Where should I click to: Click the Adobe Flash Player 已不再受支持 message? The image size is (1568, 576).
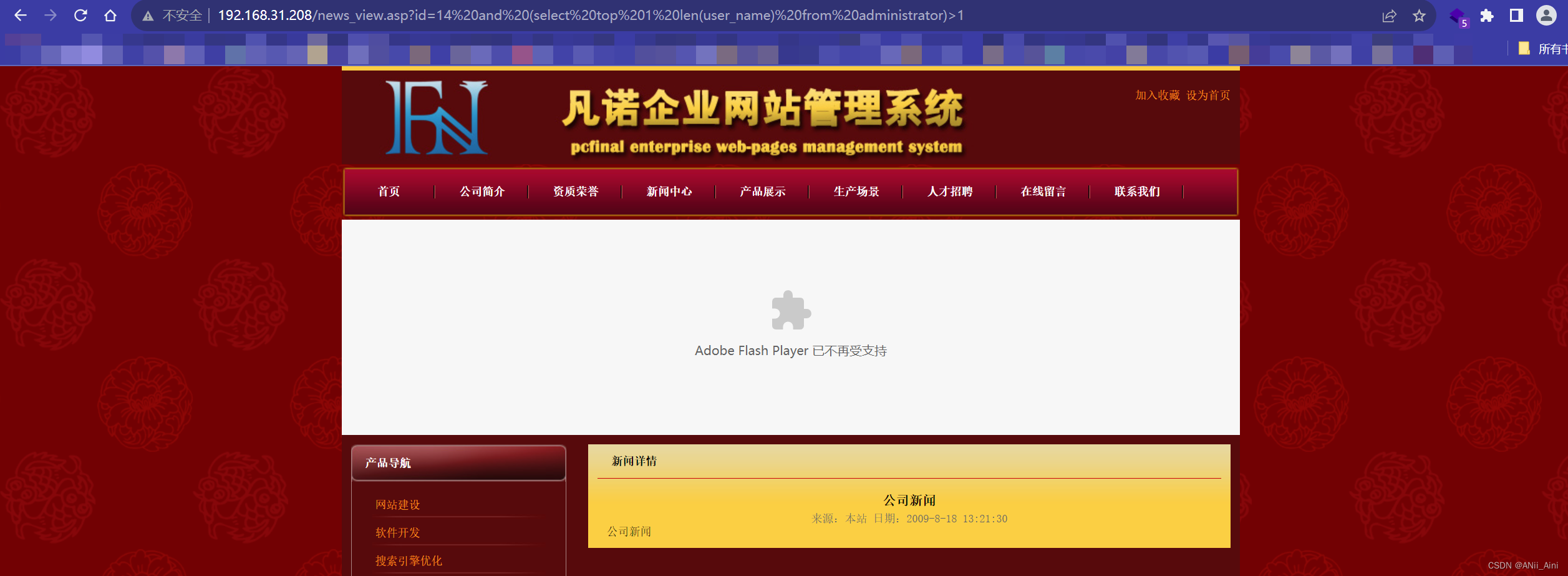pyautogui.click(x=791, y=351)
